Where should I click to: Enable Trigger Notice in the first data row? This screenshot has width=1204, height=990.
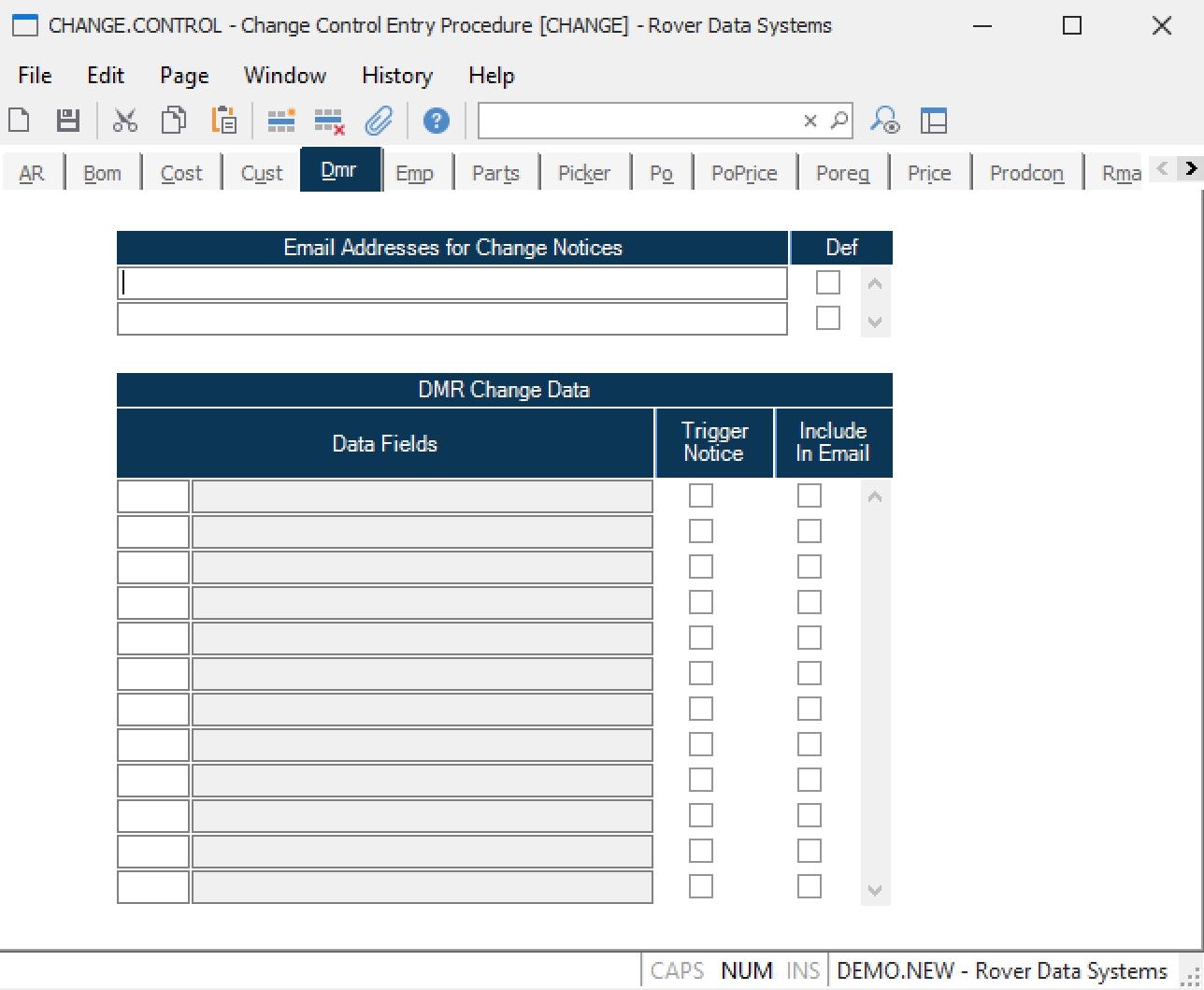tap(700, 495)
